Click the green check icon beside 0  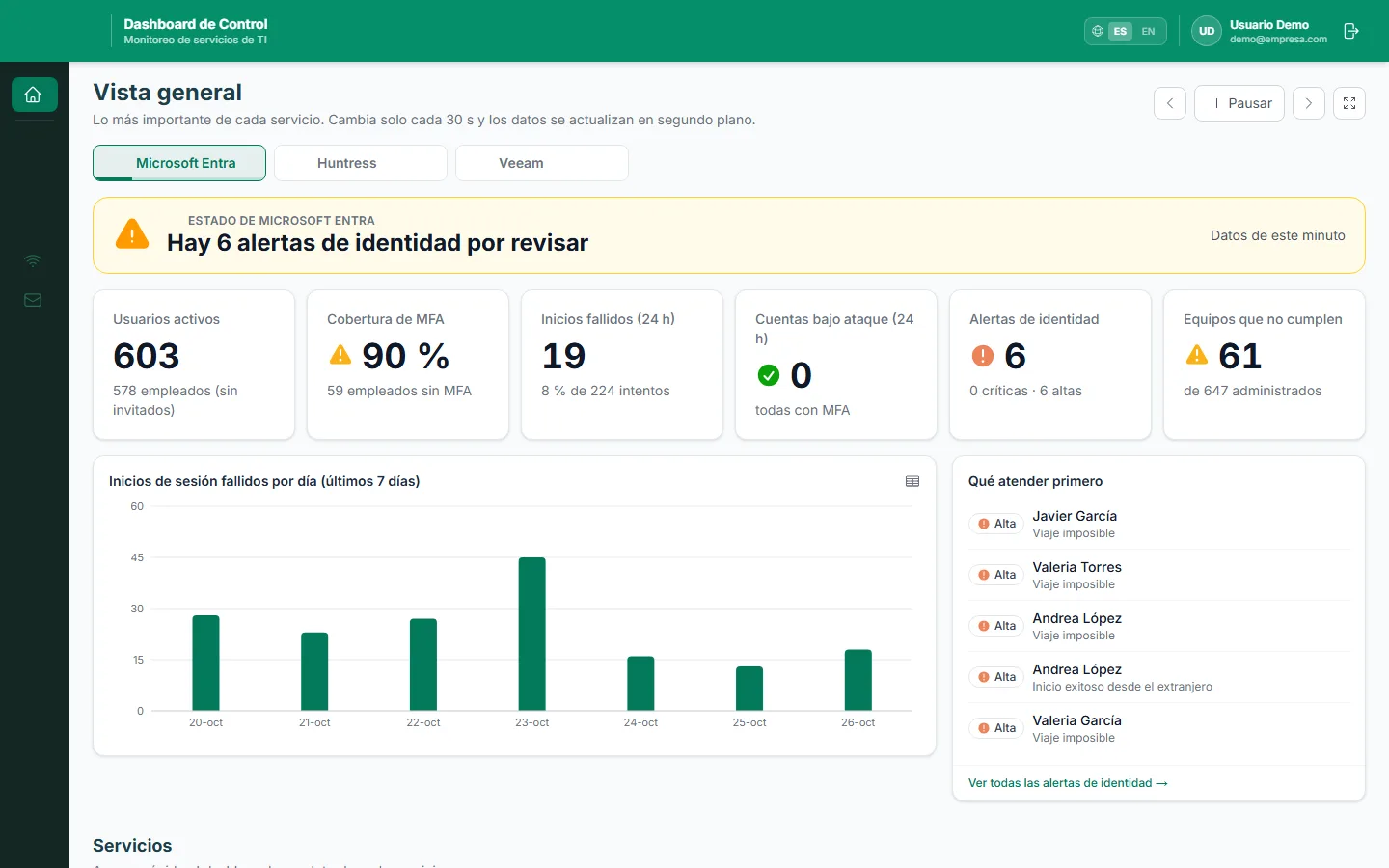[769, 375]
